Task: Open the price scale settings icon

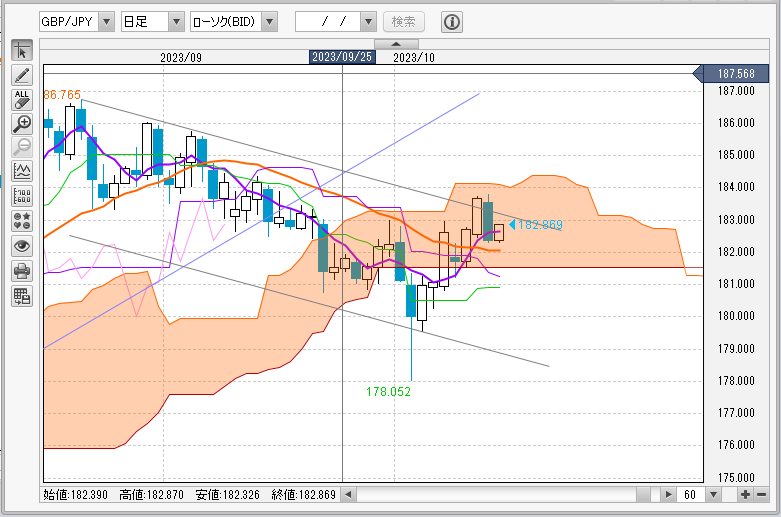Action: 22,196
